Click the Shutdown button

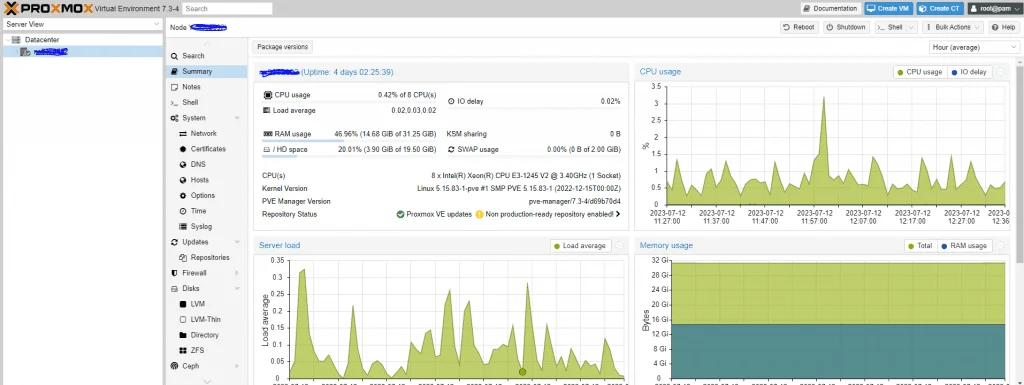[x=846, y=27]
